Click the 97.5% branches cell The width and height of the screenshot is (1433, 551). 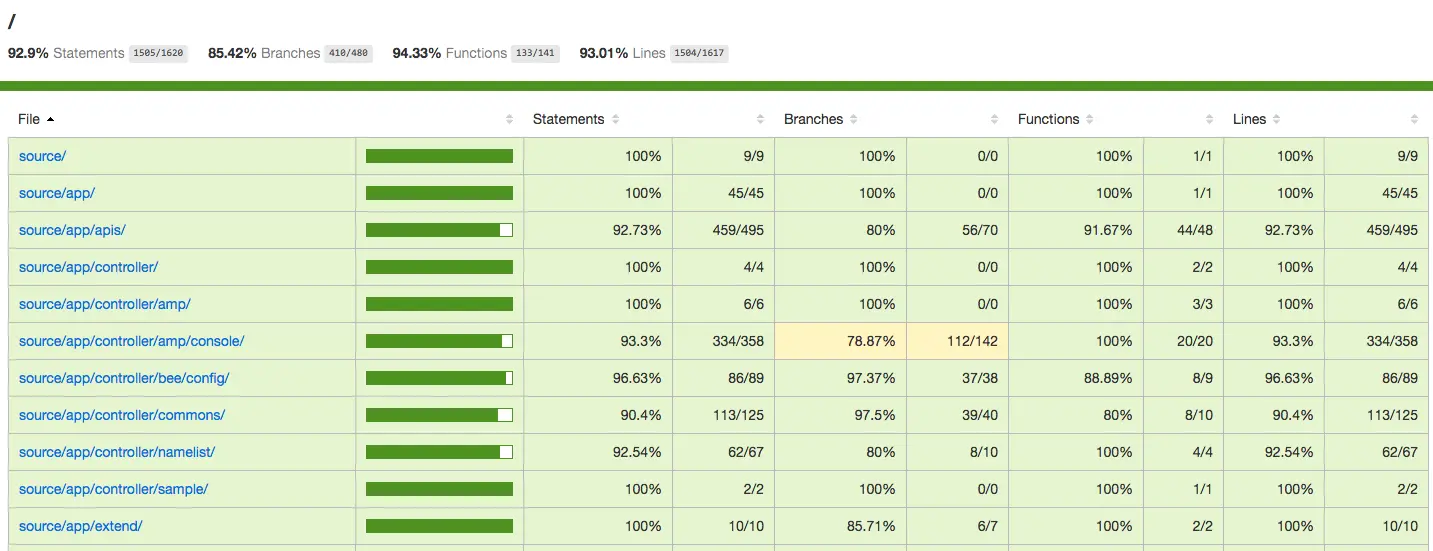pyautogui.click(x=841, y=415)
